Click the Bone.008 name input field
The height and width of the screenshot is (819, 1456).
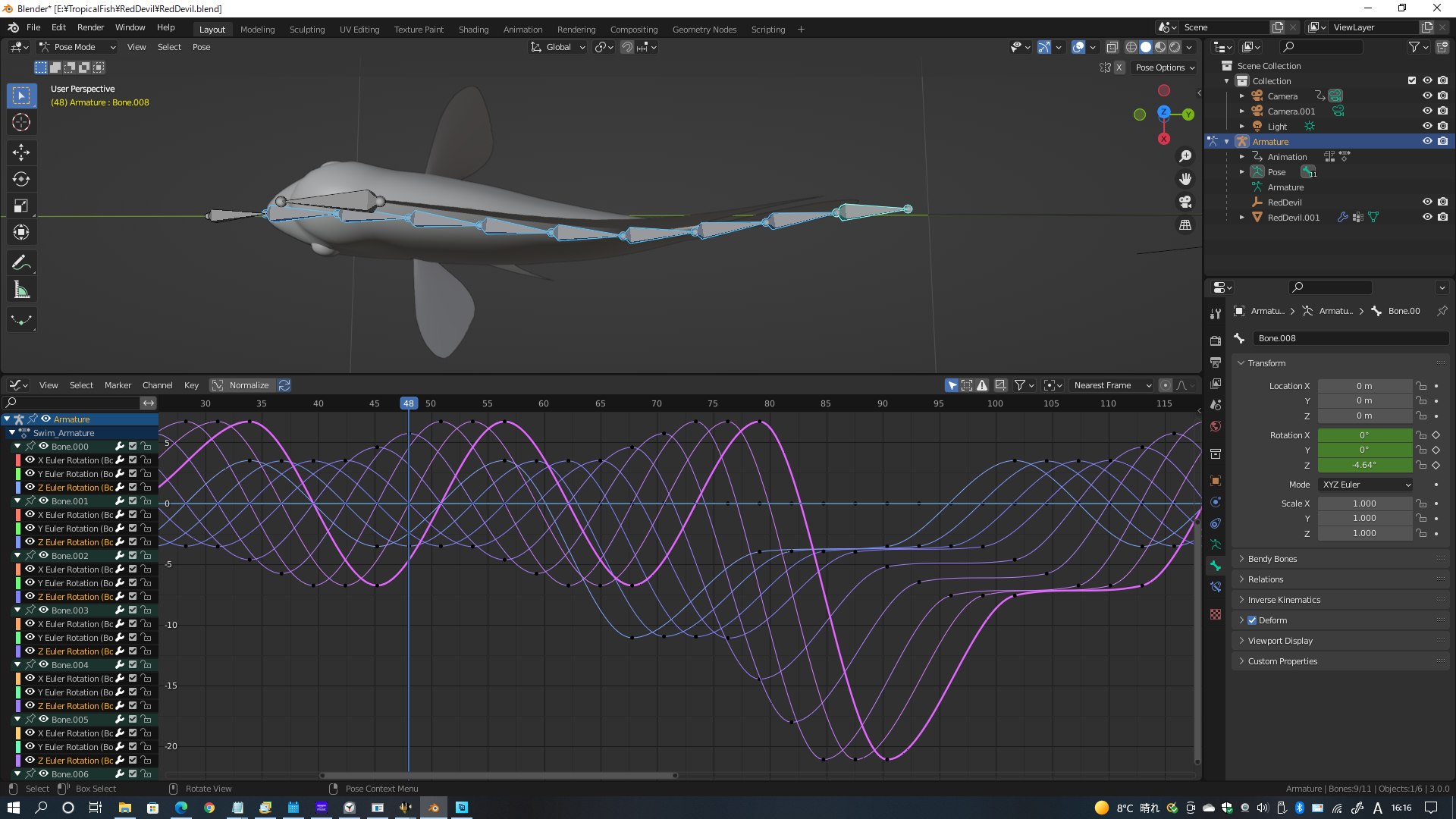[x=1350, y=338]
